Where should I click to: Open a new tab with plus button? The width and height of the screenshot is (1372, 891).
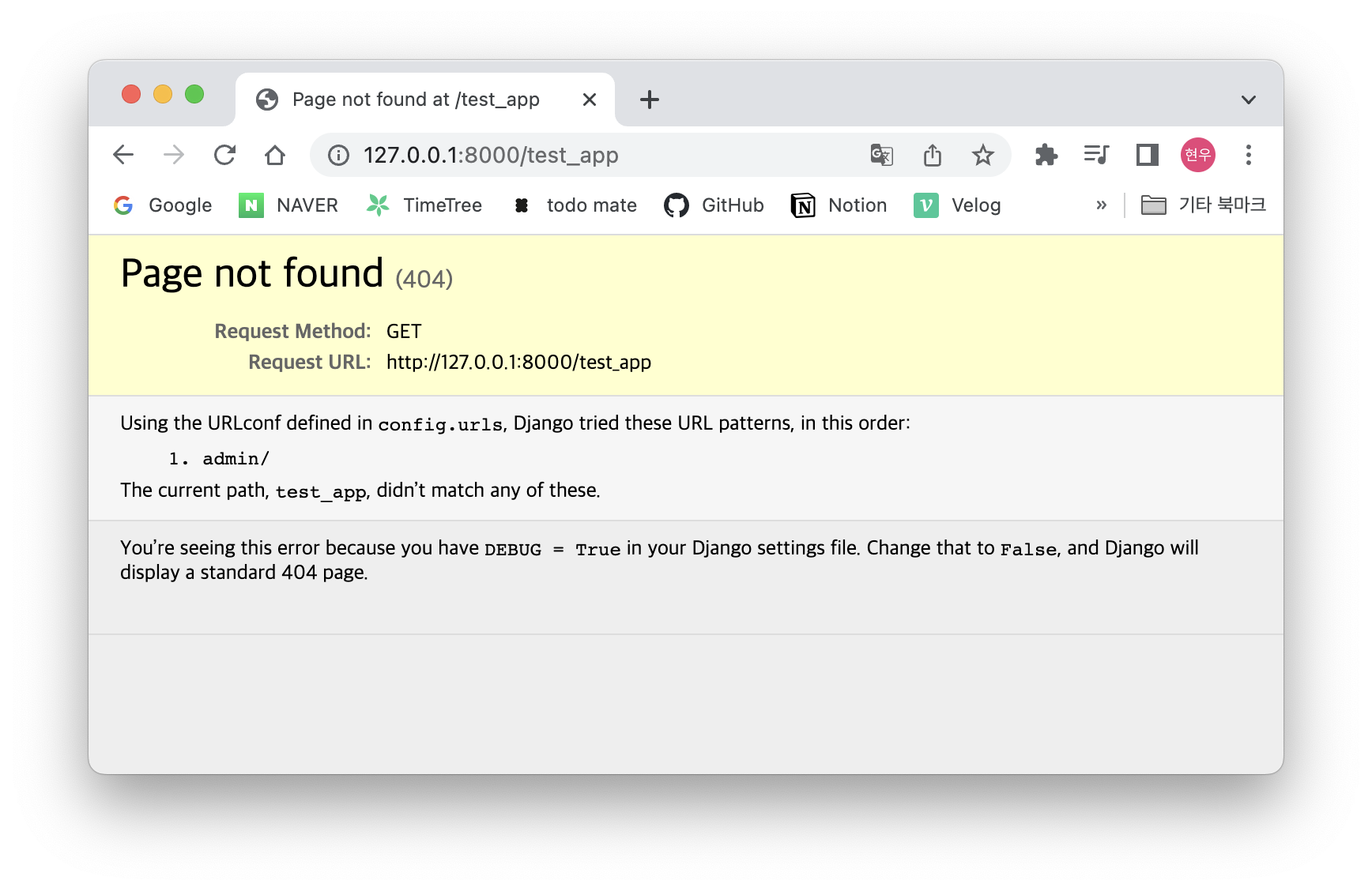(x=650, y=100)
